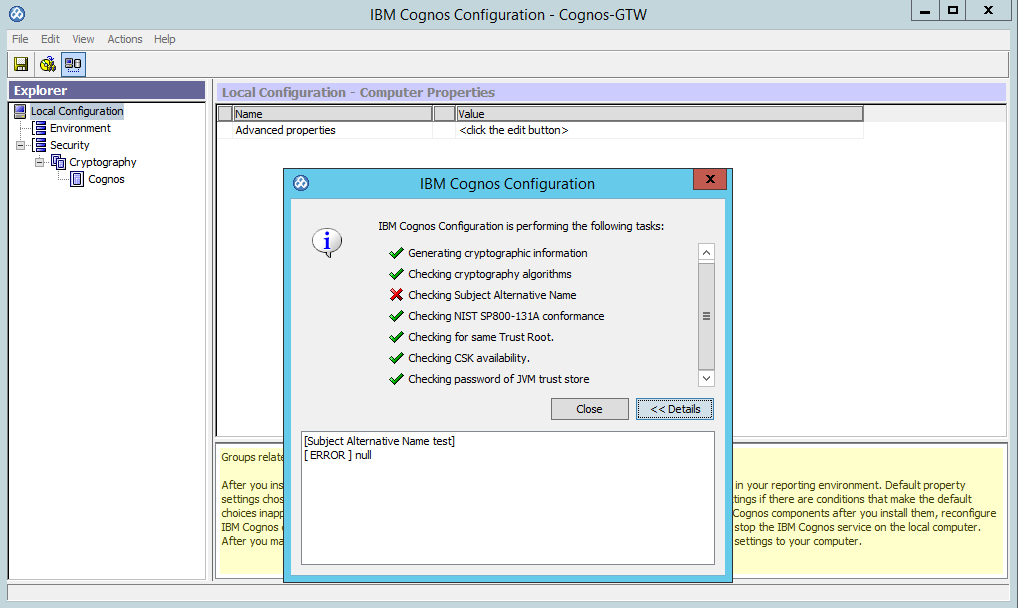Open the File menu

click(20, 39)
